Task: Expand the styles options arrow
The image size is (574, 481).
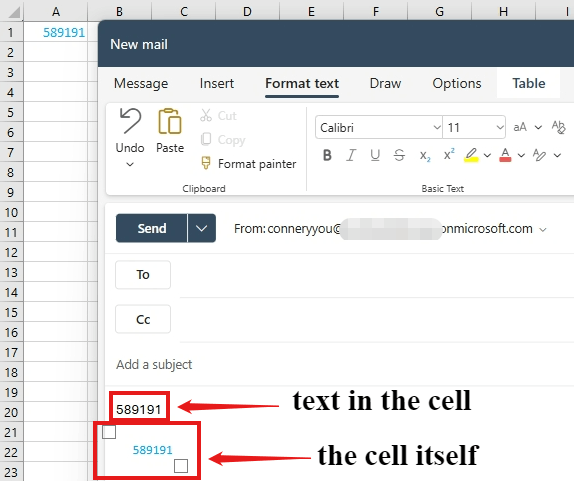Action: (x=557, y=156)
